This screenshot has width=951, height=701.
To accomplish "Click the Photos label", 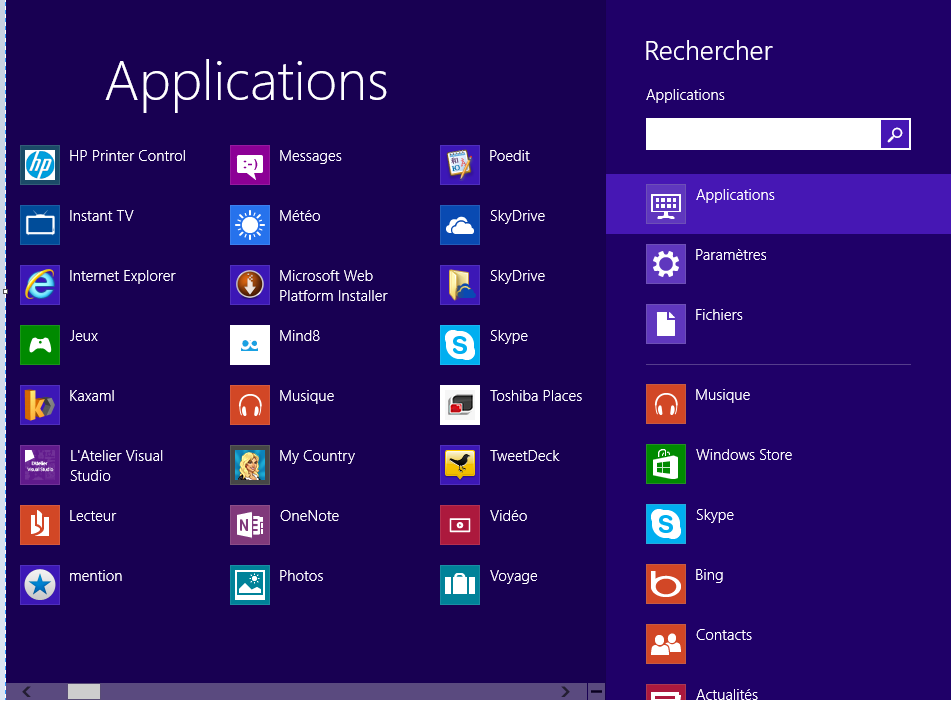I will point(301,576).
